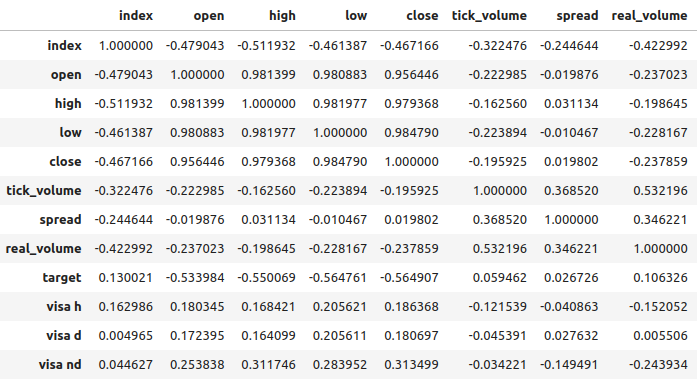
Task: Click 1.000000 in the spread row
Action: click(x=571, y=220)
